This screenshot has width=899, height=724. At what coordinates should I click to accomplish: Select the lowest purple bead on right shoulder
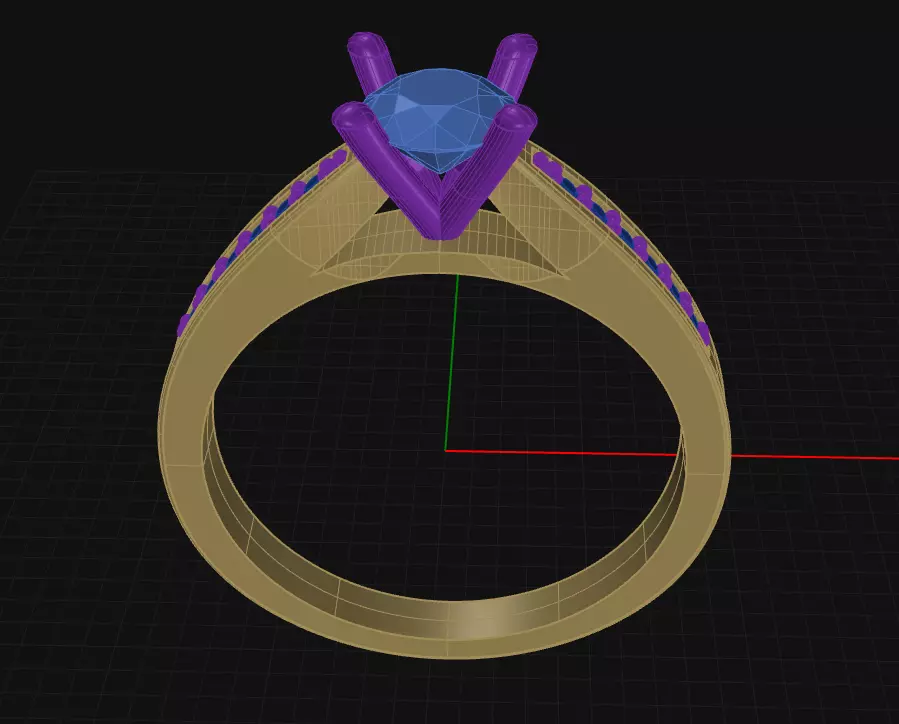(705, 334)
